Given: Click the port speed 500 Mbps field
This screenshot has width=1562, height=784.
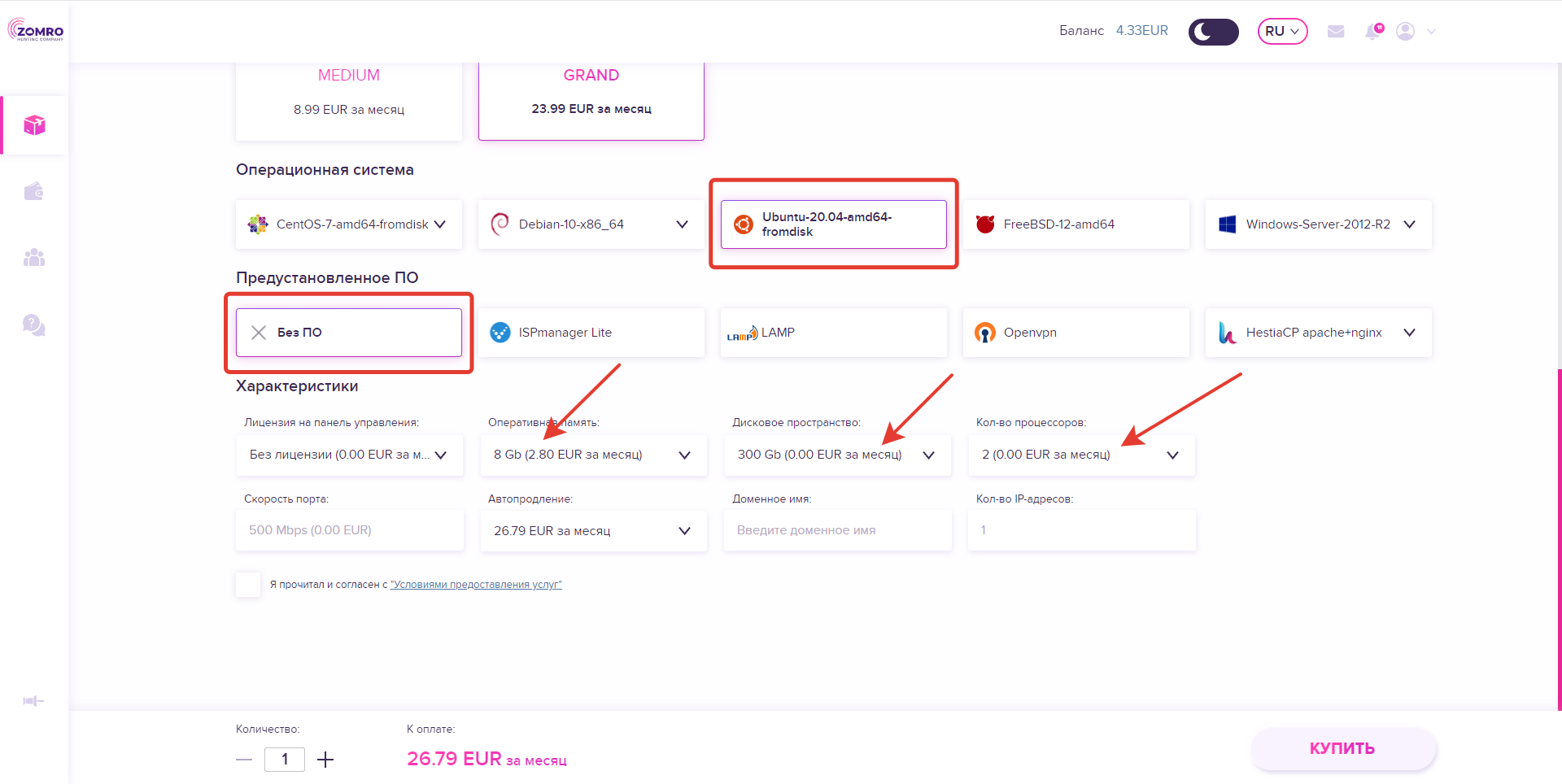Looking at the screenshot, I should pos(350,531).
